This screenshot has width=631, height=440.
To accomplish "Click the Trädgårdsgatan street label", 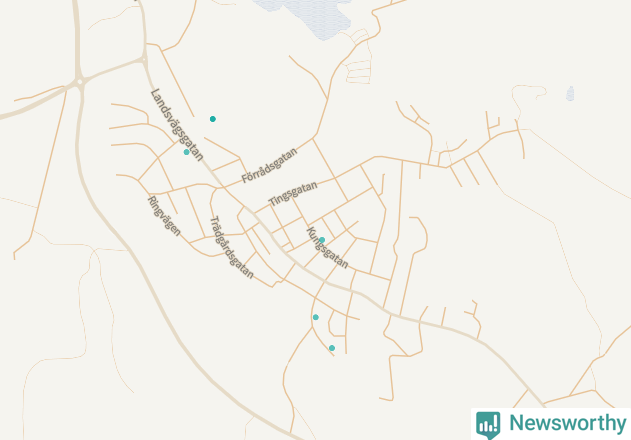I will [x=232, y=247].
